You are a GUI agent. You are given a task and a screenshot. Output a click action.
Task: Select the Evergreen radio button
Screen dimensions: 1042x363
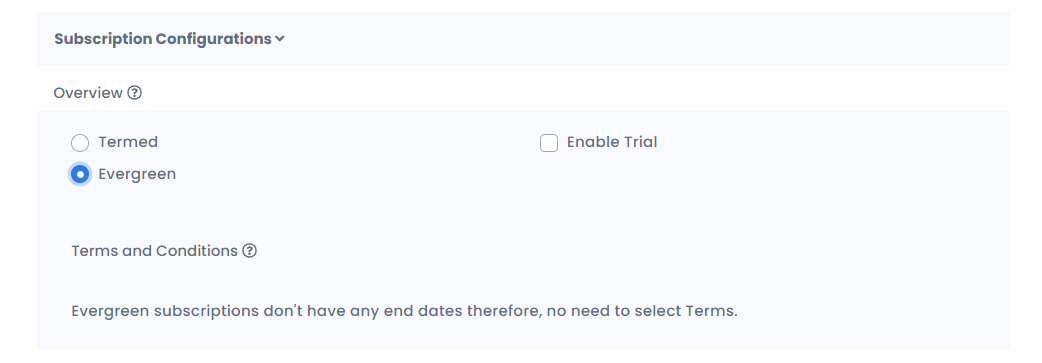tap(80, 175)
